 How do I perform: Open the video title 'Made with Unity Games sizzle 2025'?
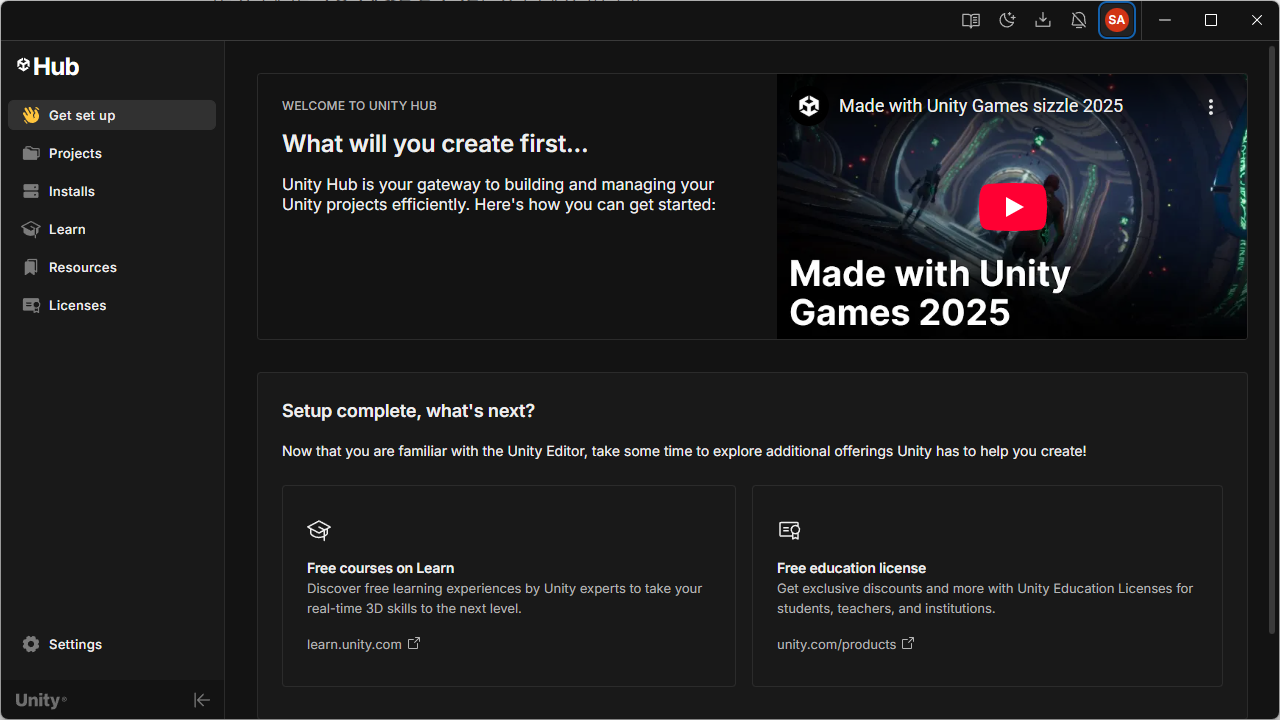click(x=981, y=106)
